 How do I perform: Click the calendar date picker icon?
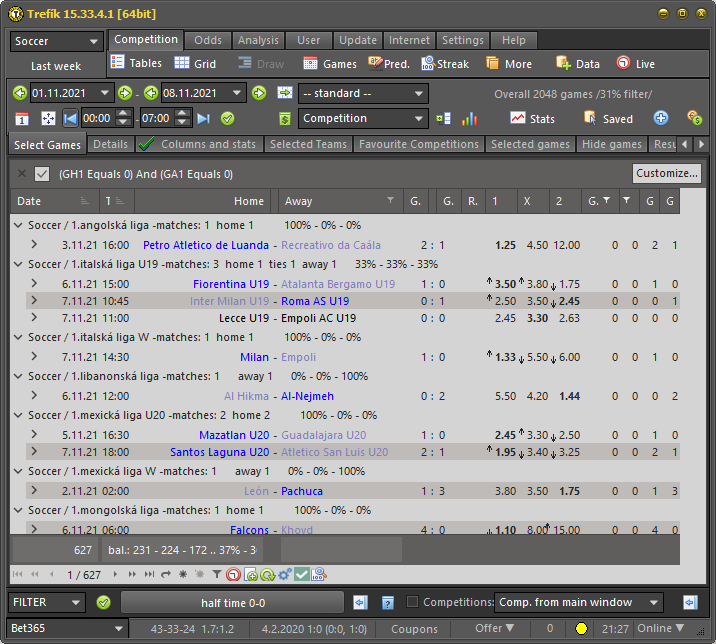pos(22,119)
